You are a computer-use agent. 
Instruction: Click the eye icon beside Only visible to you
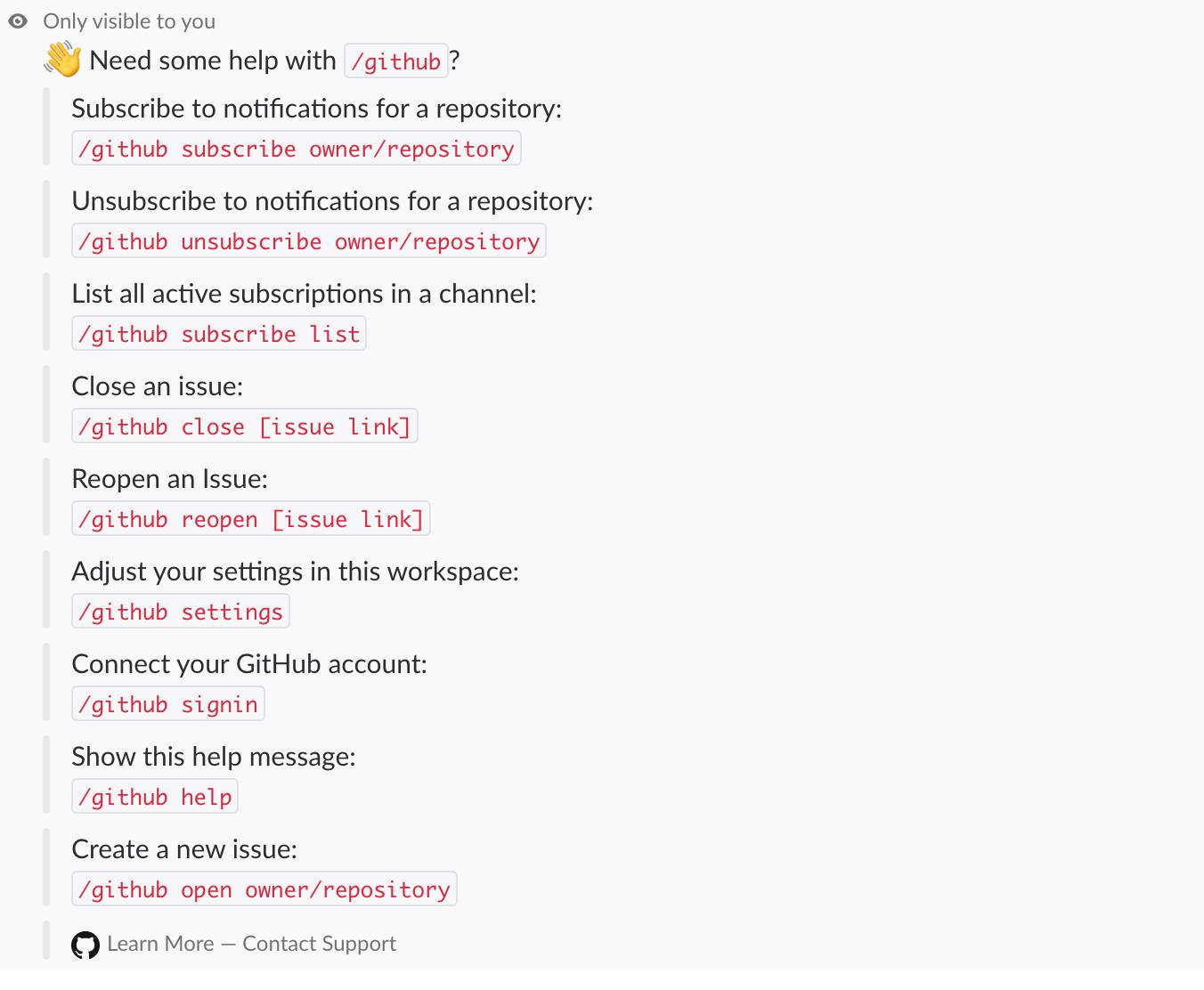pyautogui.click(x=18, y=20)
